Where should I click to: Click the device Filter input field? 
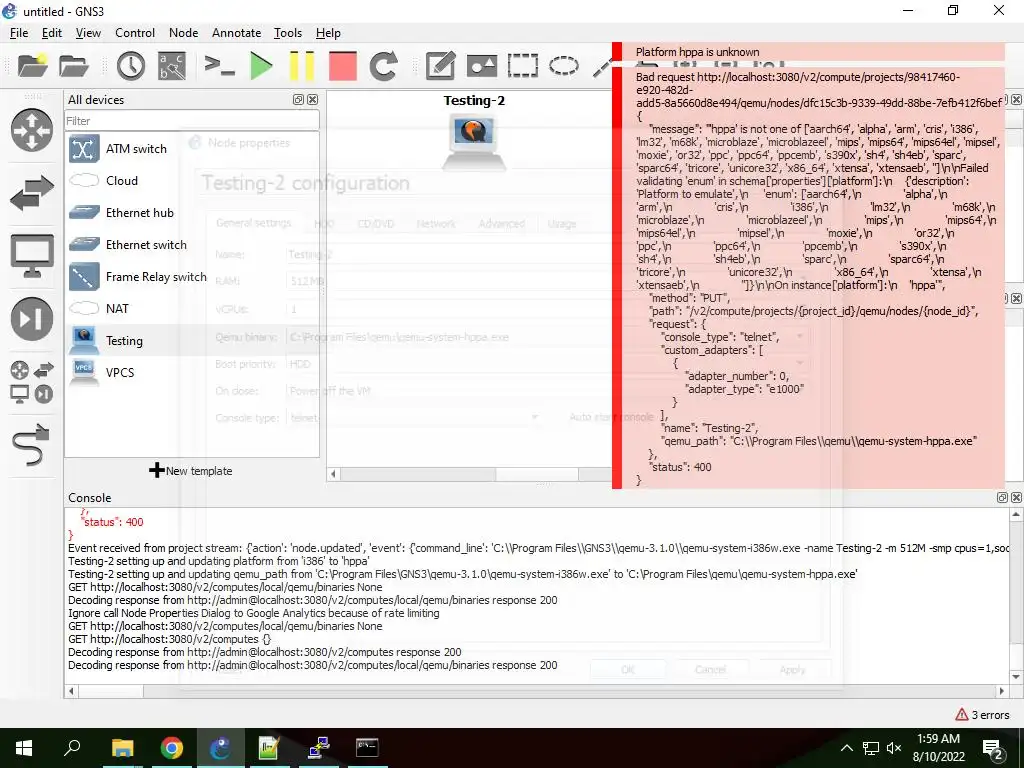click(x=192, y=121)
